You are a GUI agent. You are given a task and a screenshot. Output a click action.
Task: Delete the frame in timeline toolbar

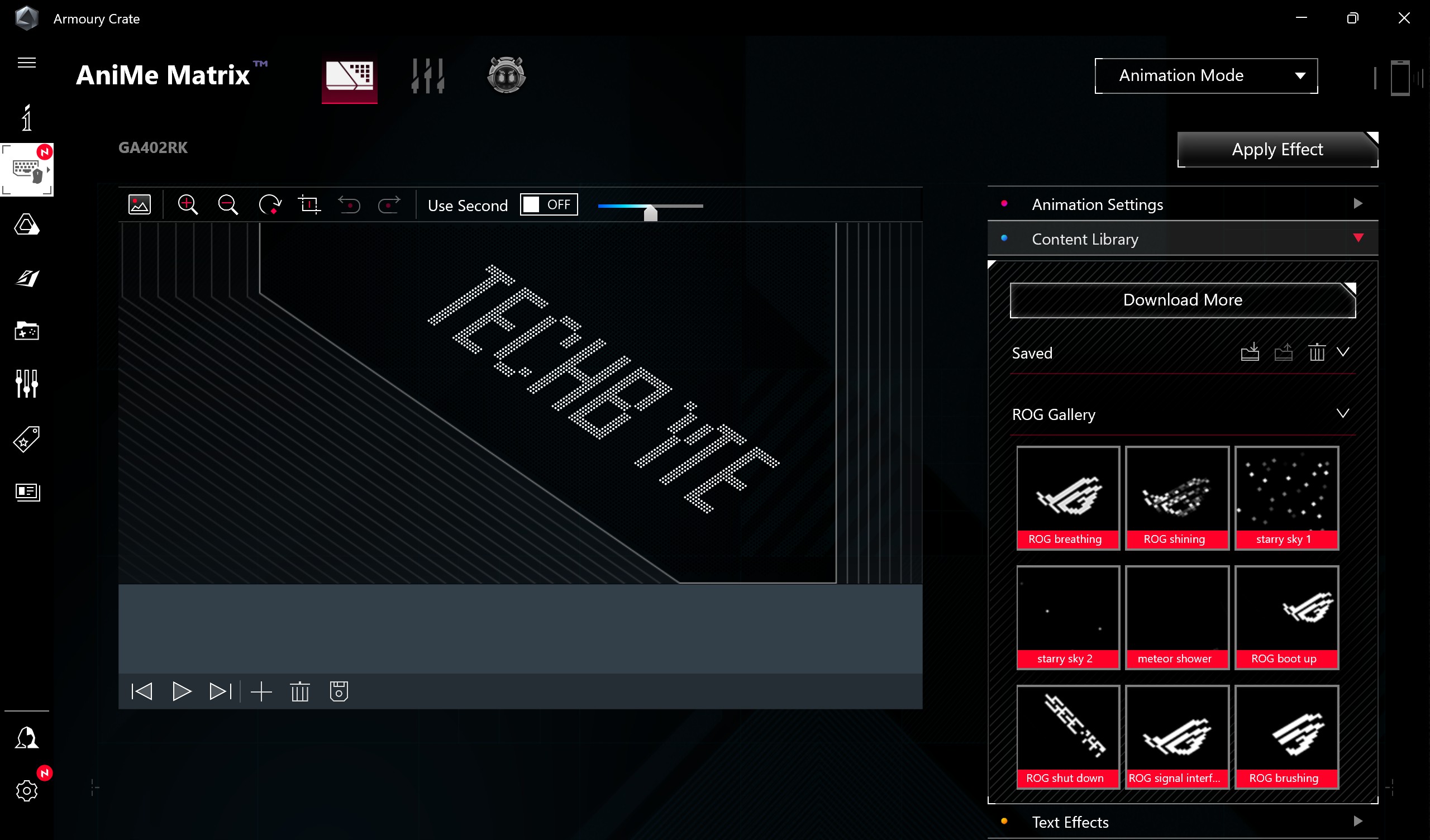tap(300, 692)
